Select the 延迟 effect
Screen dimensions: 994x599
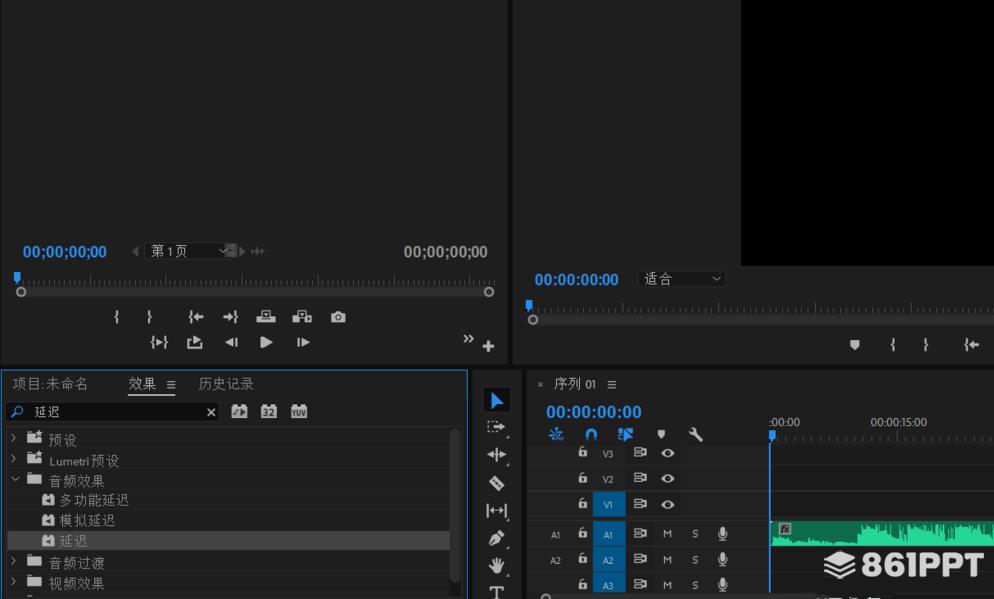click(73, 541)
